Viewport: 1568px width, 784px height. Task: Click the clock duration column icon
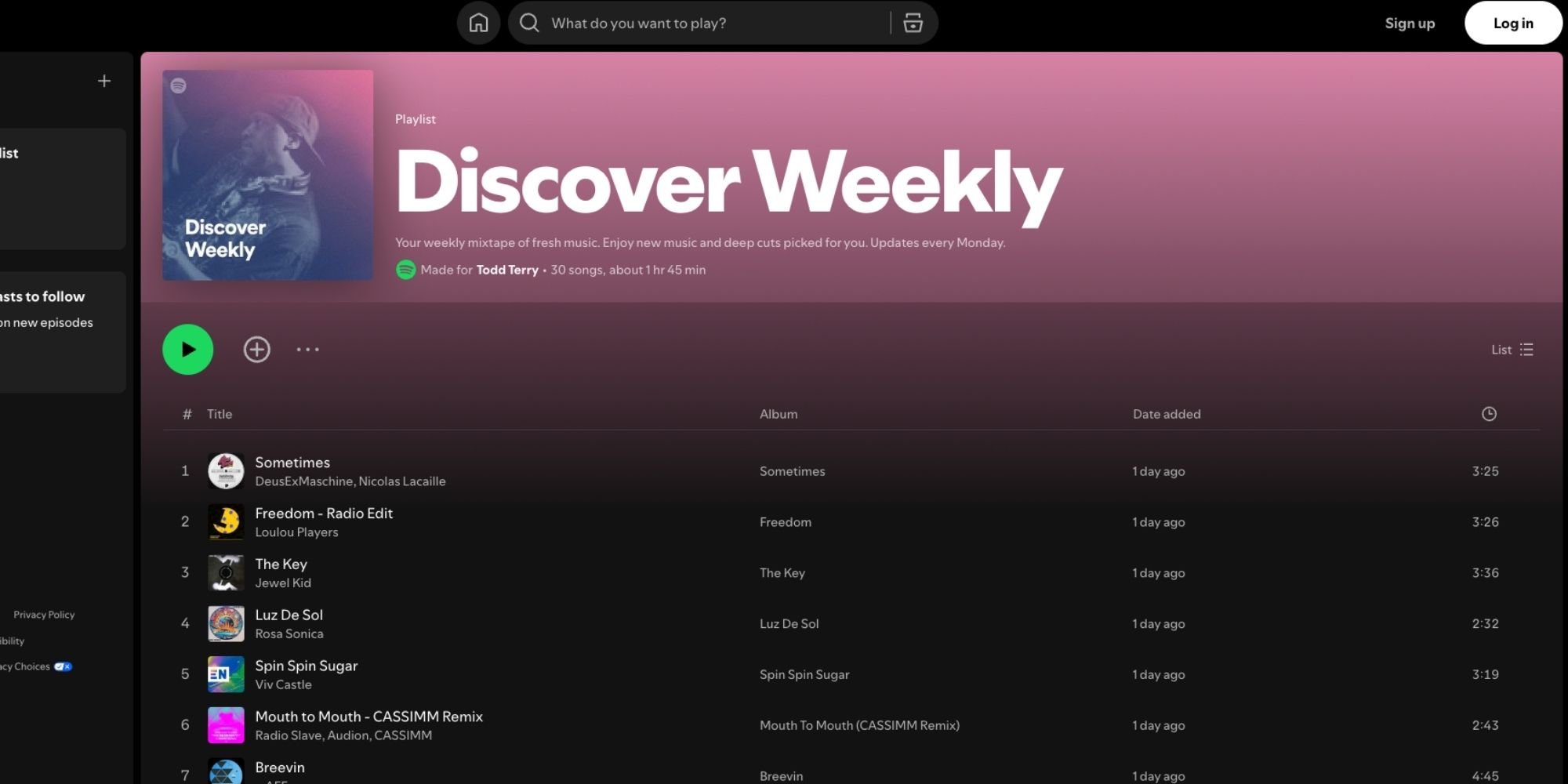pyautogui.click(x=1489, y=414)
